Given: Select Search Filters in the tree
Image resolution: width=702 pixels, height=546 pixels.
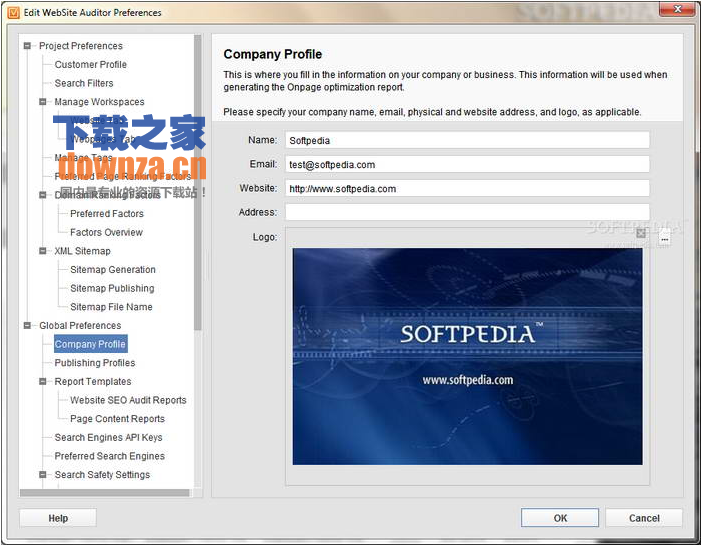Looking at the screenshot, I should coord(84,83).
